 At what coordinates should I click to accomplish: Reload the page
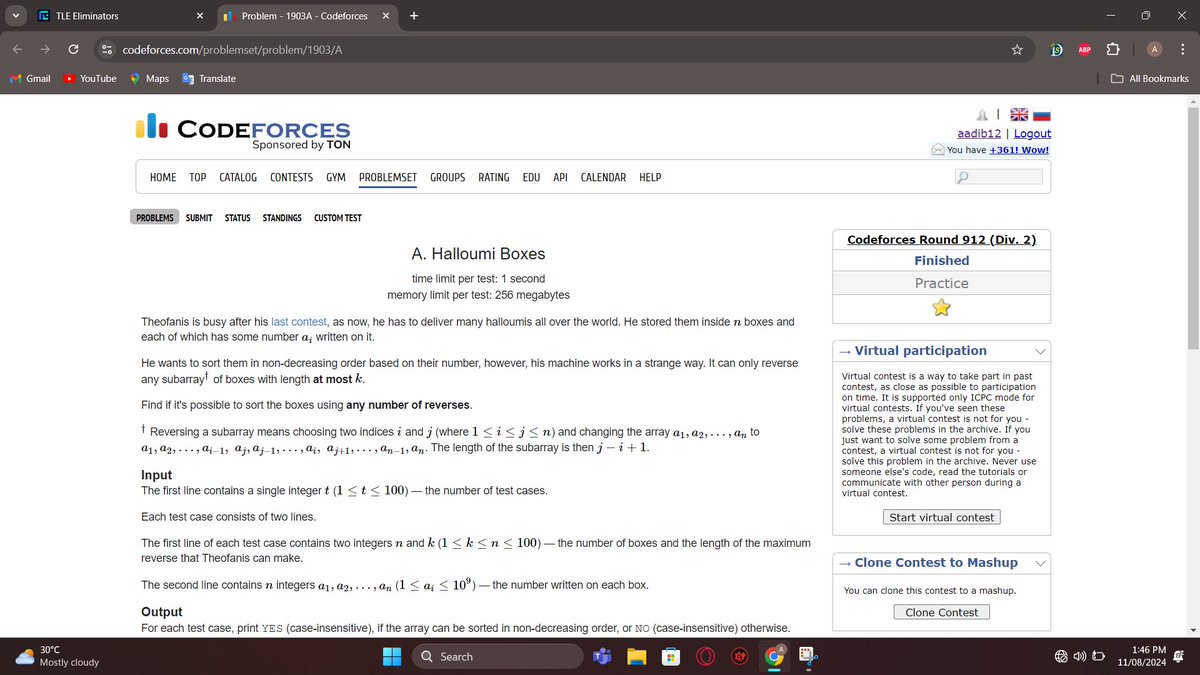click(x=73, y=49)
